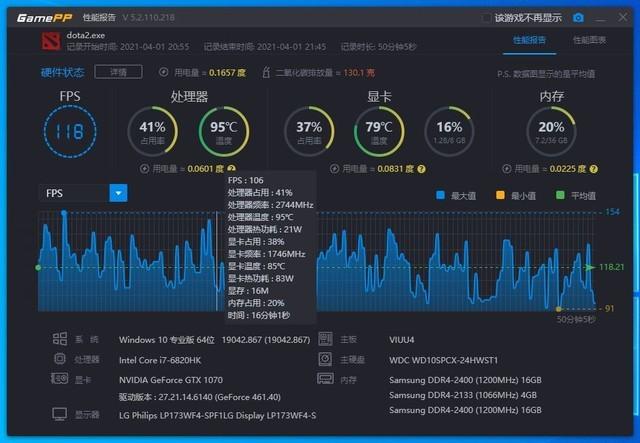
Task: Click the green average FPS arrow marker
Action: [589, 267]
